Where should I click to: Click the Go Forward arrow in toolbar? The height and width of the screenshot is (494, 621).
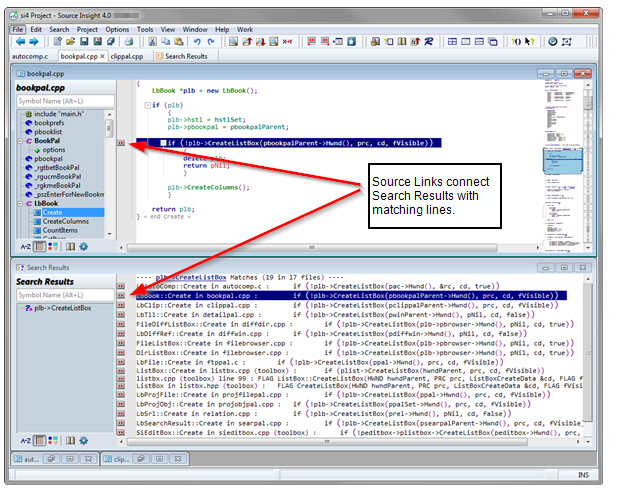34,41
